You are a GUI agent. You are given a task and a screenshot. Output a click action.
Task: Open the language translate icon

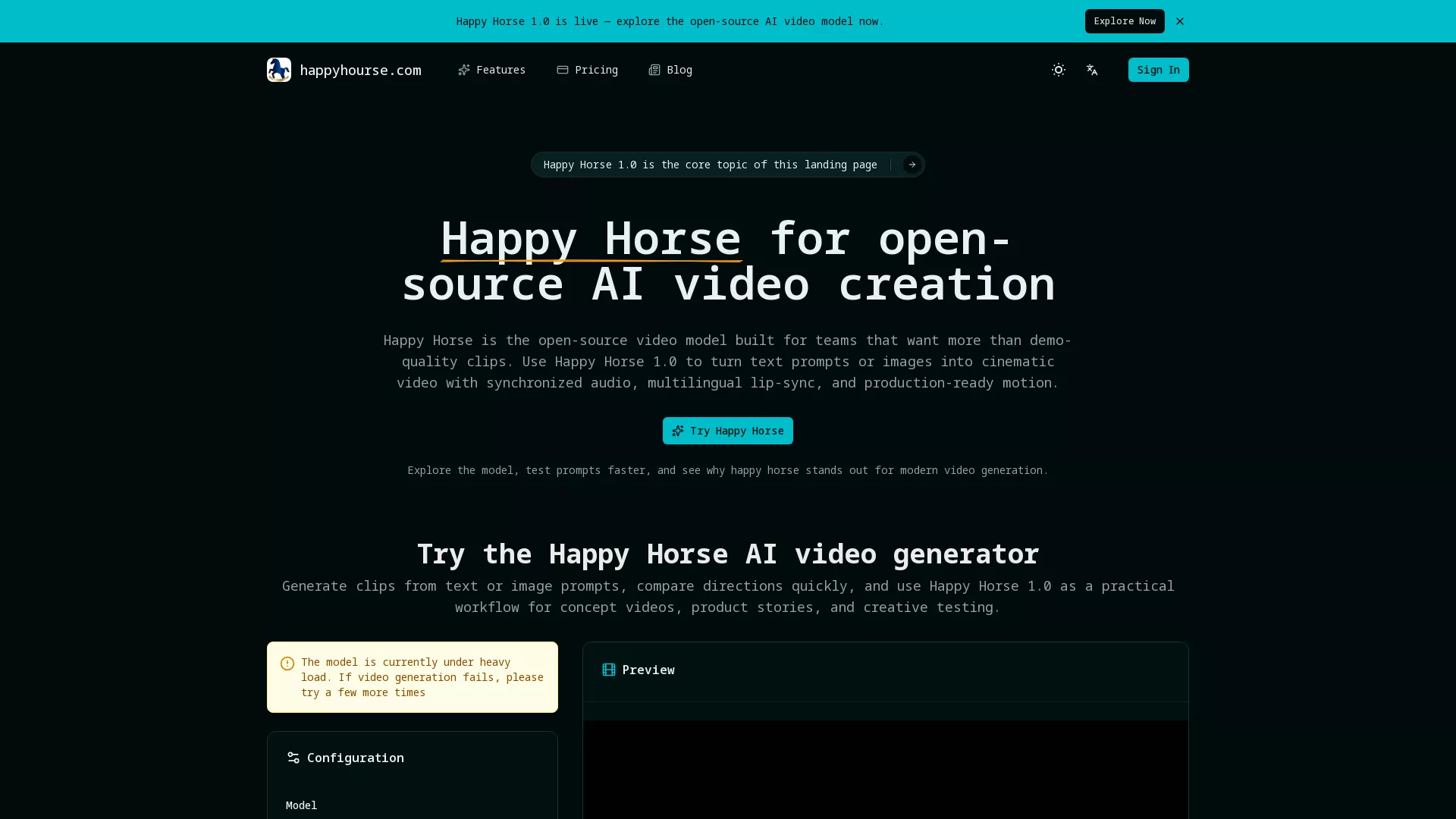(x=1092, y=70)
